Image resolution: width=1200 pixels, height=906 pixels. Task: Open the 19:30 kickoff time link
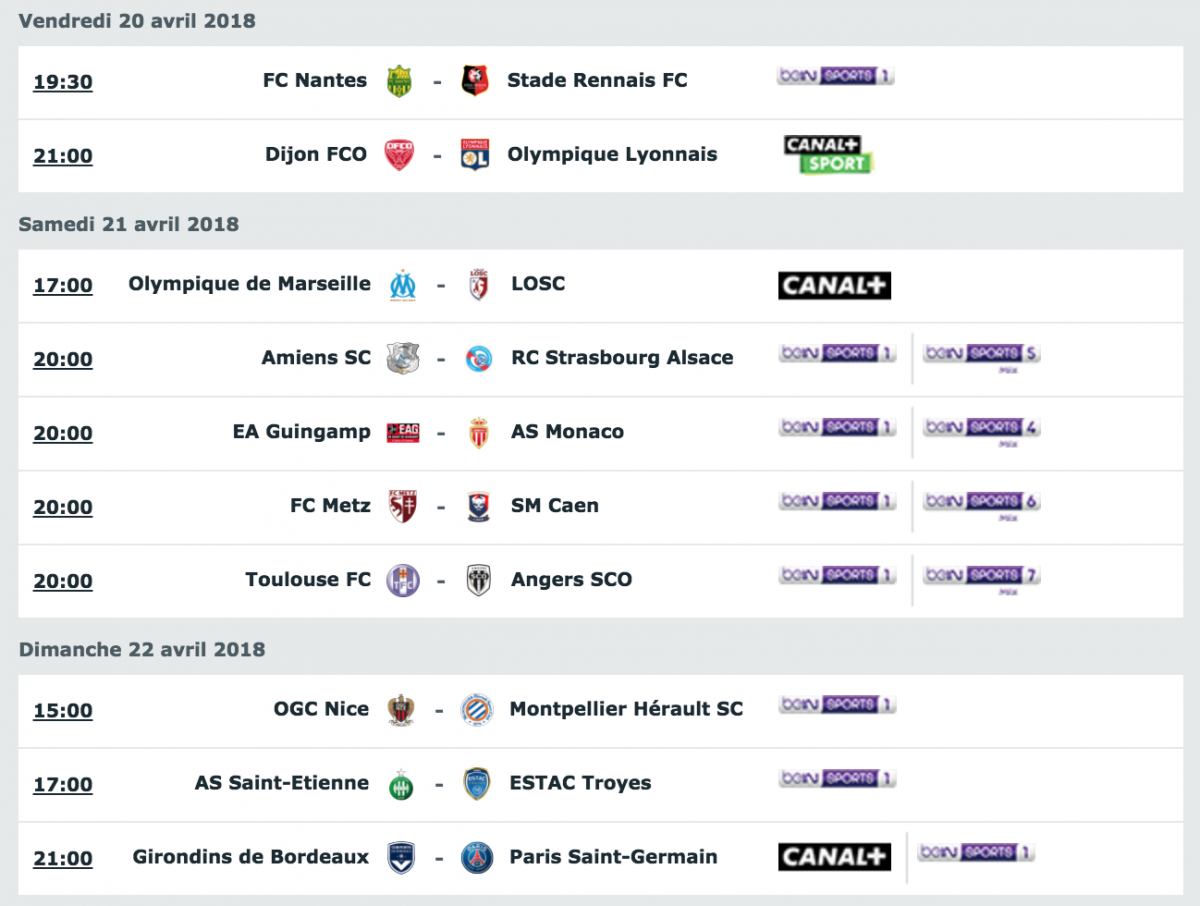click(x=63, y=82)
